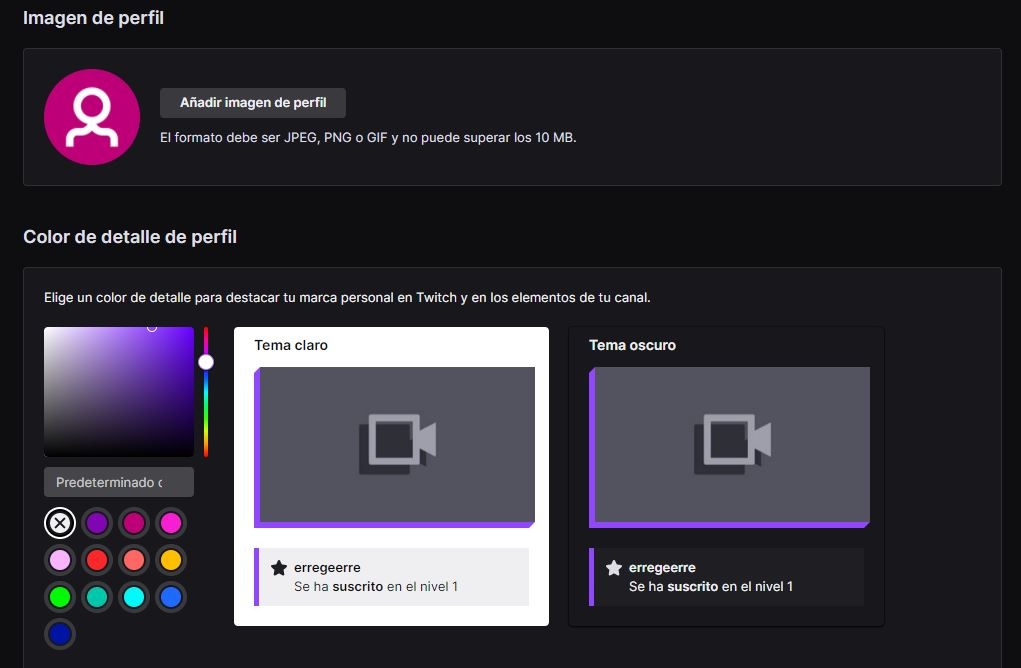Choose the dark navy blue swatch

click(x=60, y=634)
